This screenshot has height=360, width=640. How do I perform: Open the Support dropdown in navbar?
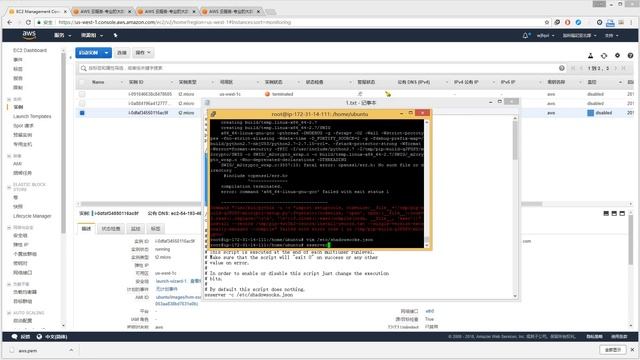point(611,36)
